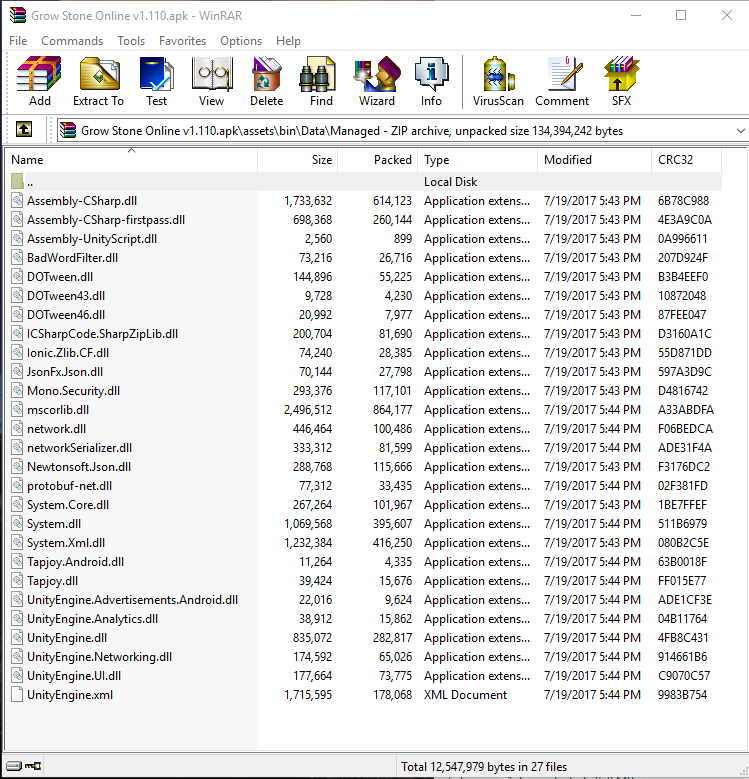Viewport: 749px width, 779px height.
Task: Click the System.dll file icon
Action: tap(17, 523)
